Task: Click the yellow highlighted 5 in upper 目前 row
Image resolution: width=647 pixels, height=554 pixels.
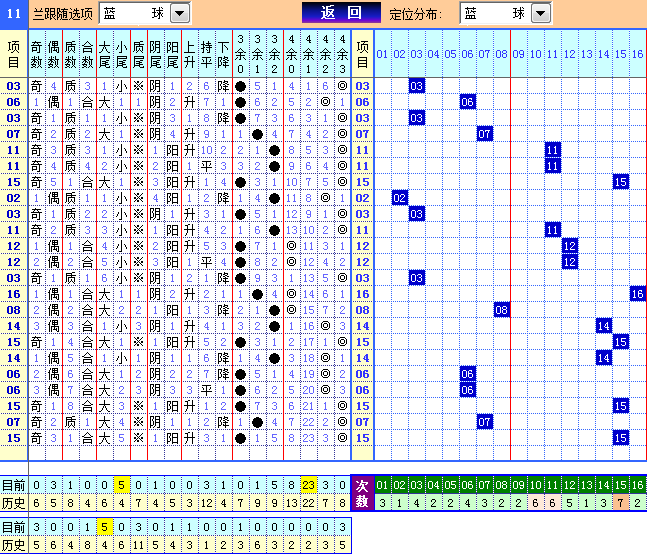Action: tap(121, 485)
